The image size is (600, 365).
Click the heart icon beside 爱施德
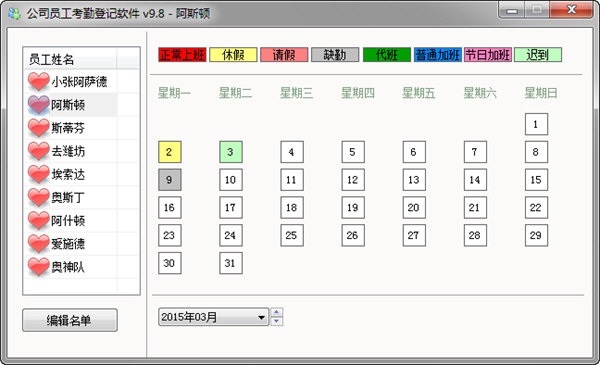[x=39, y=244]
